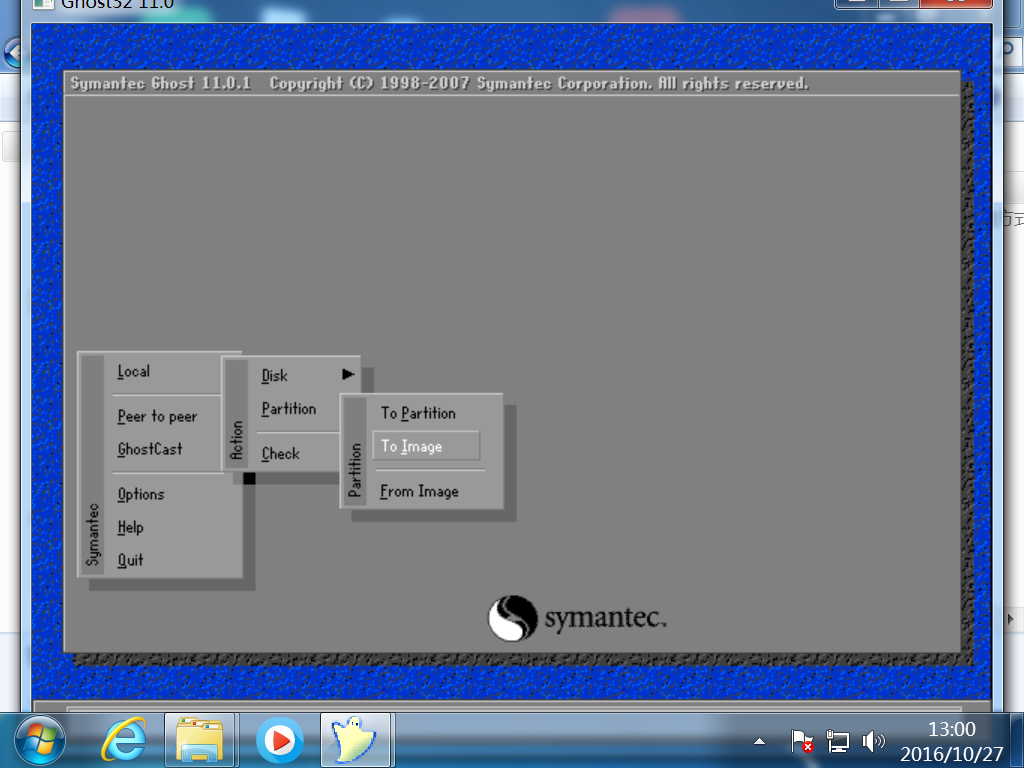Select Check in the Action menu

point(281,454)
